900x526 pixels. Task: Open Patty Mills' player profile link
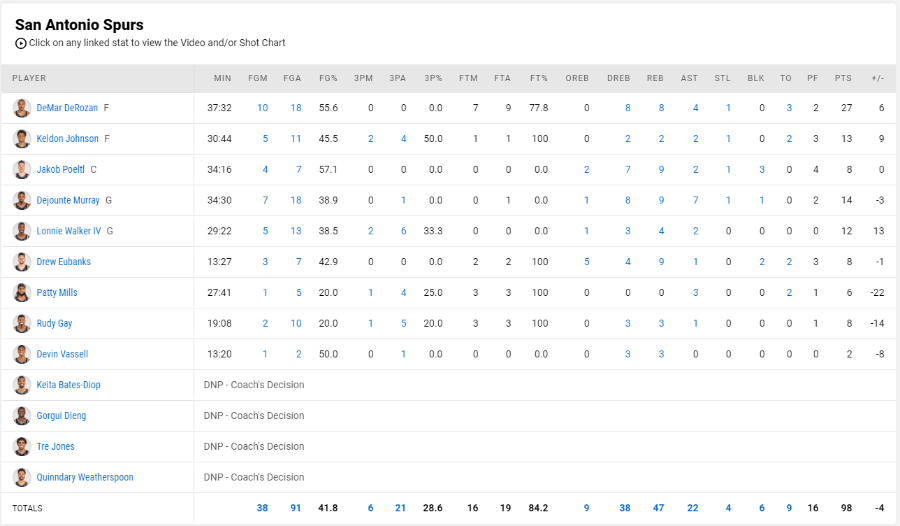click(57, 292)
